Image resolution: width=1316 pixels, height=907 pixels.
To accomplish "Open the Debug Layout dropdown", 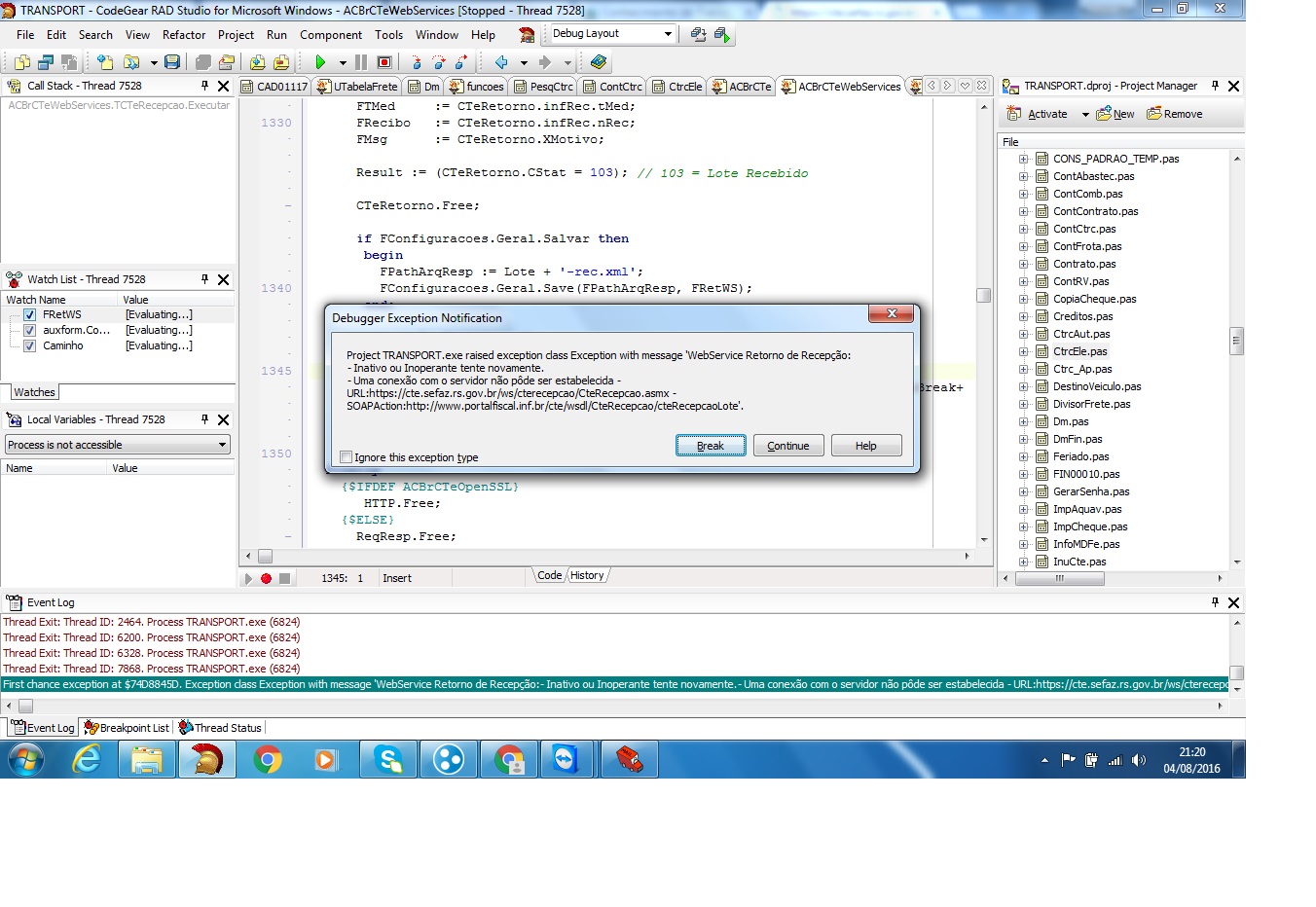I will pos(668,34).
